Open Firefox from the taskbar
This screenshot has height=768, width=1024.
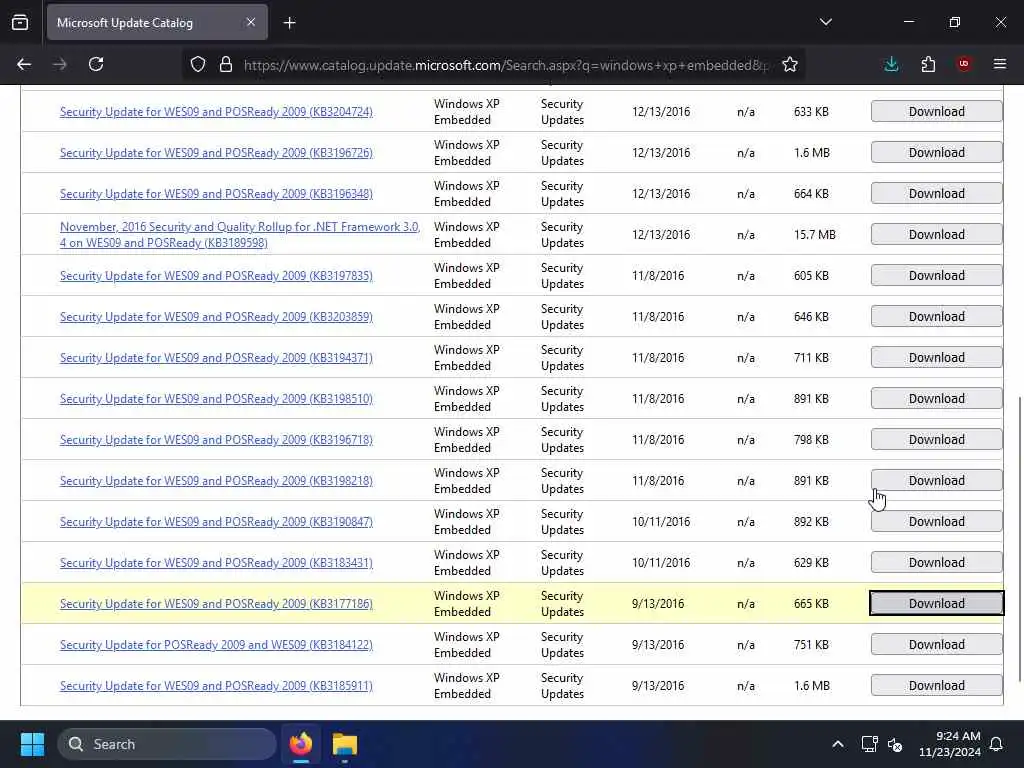tap(301, 744)
